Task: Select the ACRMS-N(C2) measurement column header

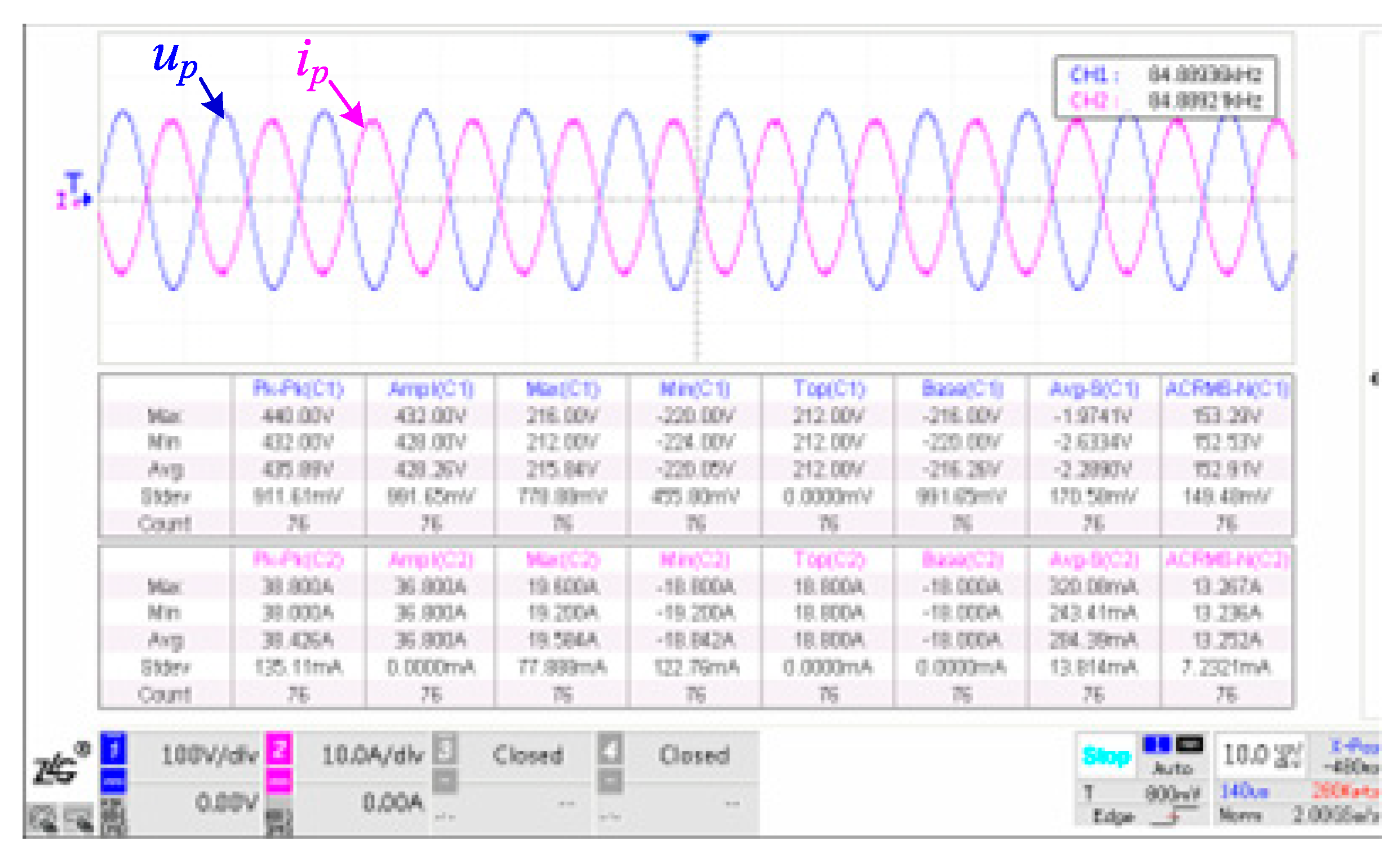Action: point(1227,561)
